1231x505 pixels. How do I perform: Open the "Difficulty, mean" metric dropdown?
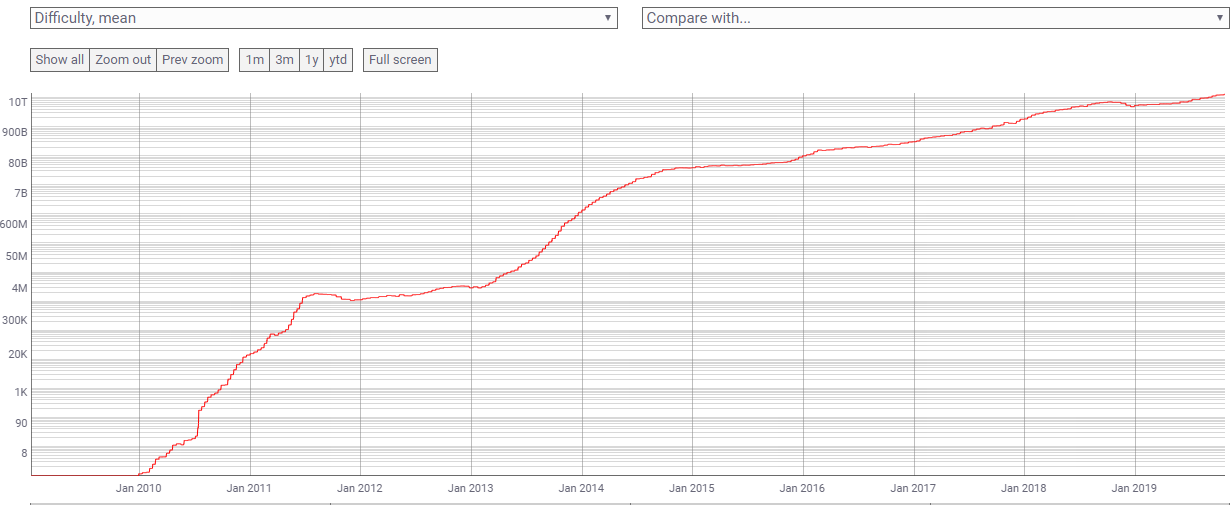(x=324, y=18)
